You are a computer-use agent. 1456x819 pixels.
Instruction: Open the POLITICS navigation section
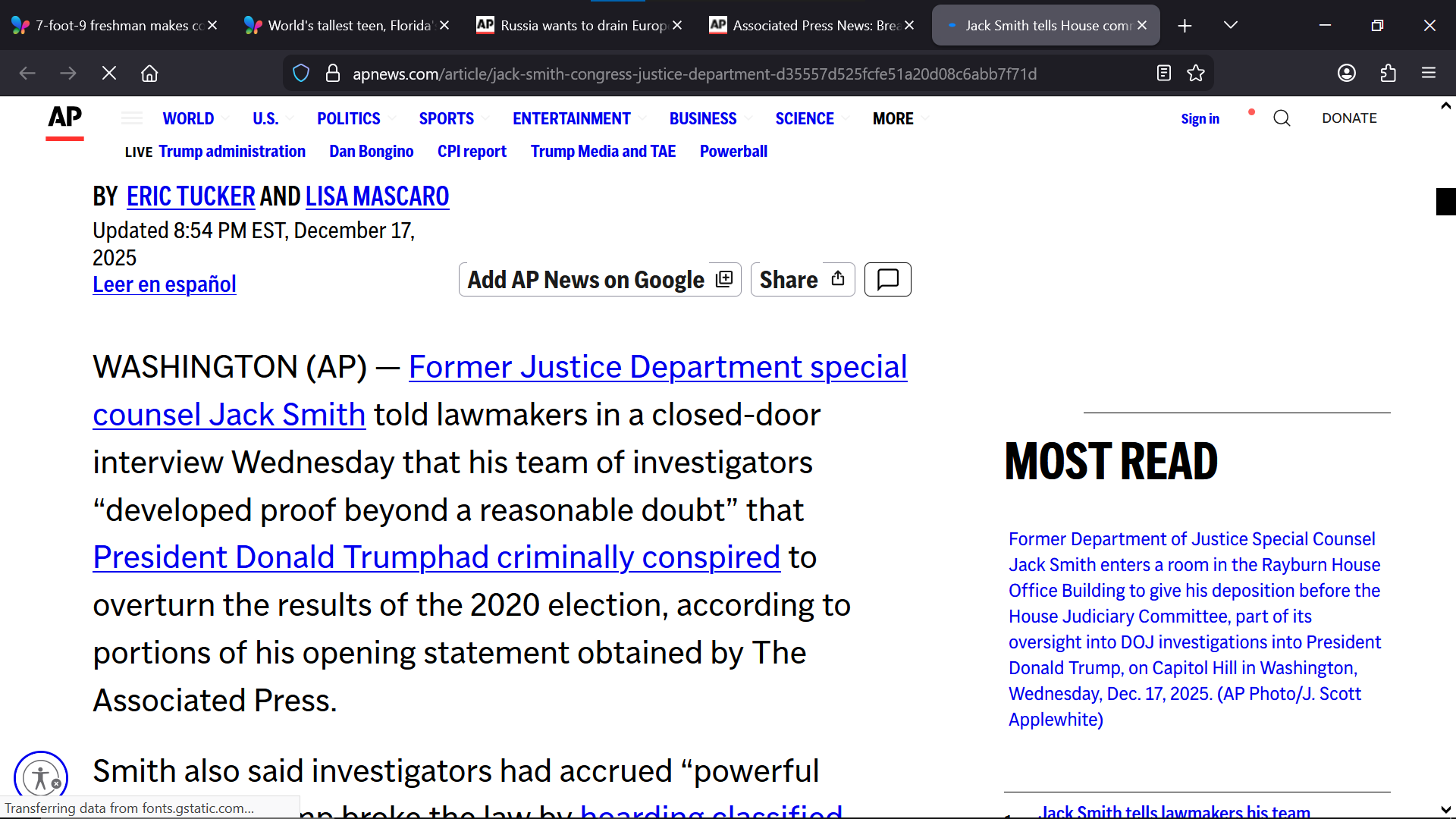click(348, 119)
